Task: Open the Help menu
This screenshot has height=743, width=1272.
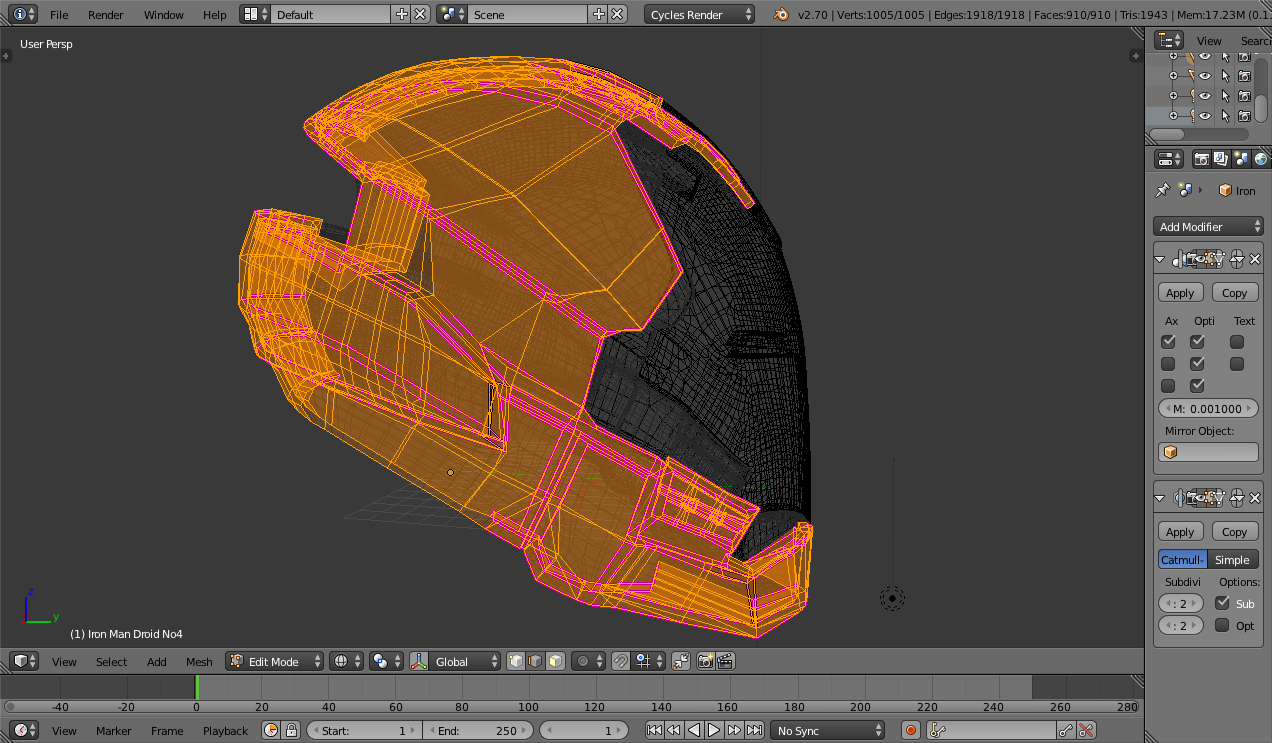Action: click(214, 14)
